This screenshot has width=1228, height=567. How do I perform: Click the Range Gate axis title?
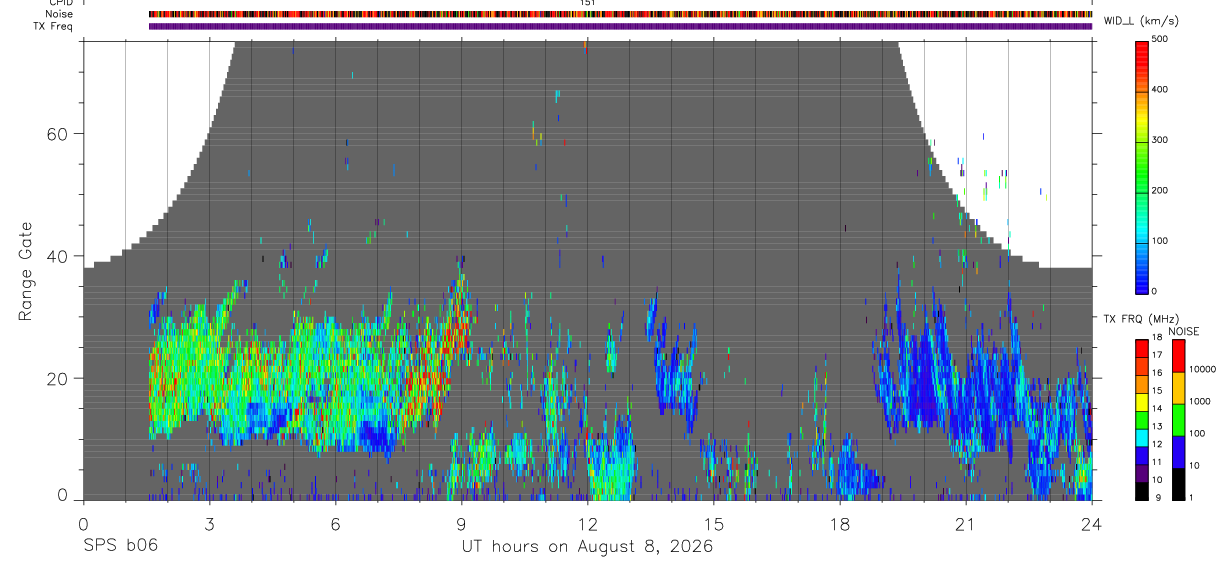pos(26,271)
